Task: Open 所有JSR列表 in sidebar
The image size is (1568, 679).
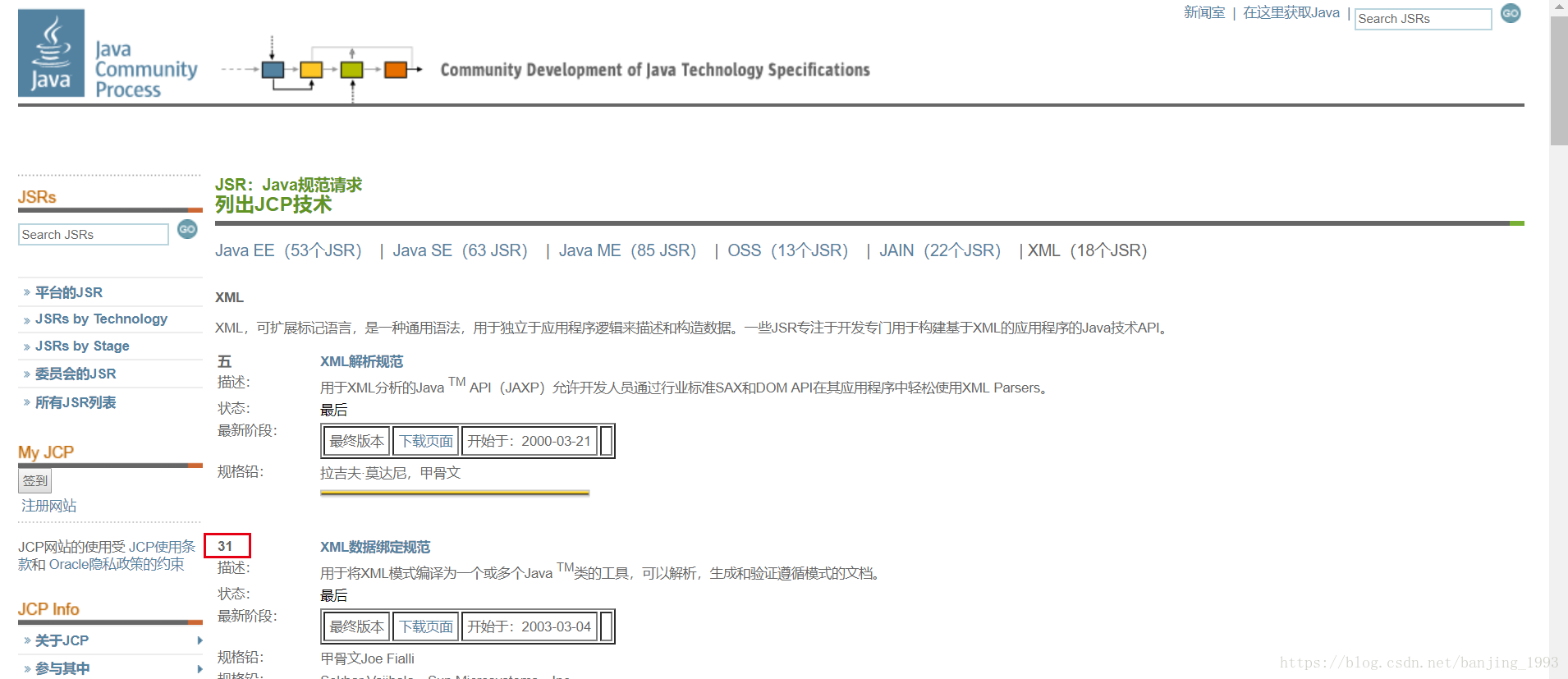Action: (x=76, y=402)
